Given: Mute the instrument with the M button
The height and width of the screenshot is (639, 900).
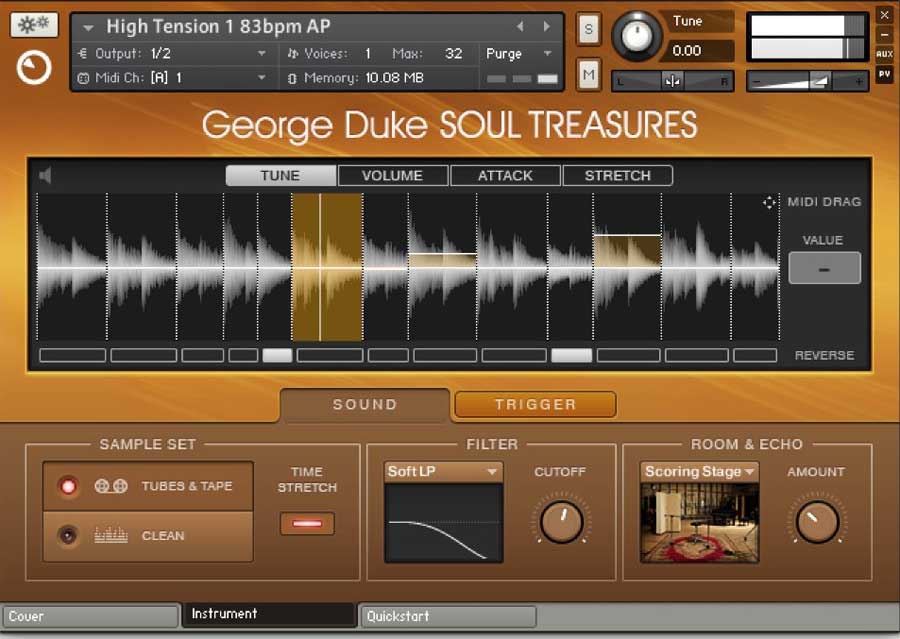Looking at the screenshot, I should (x=588, y=75).
